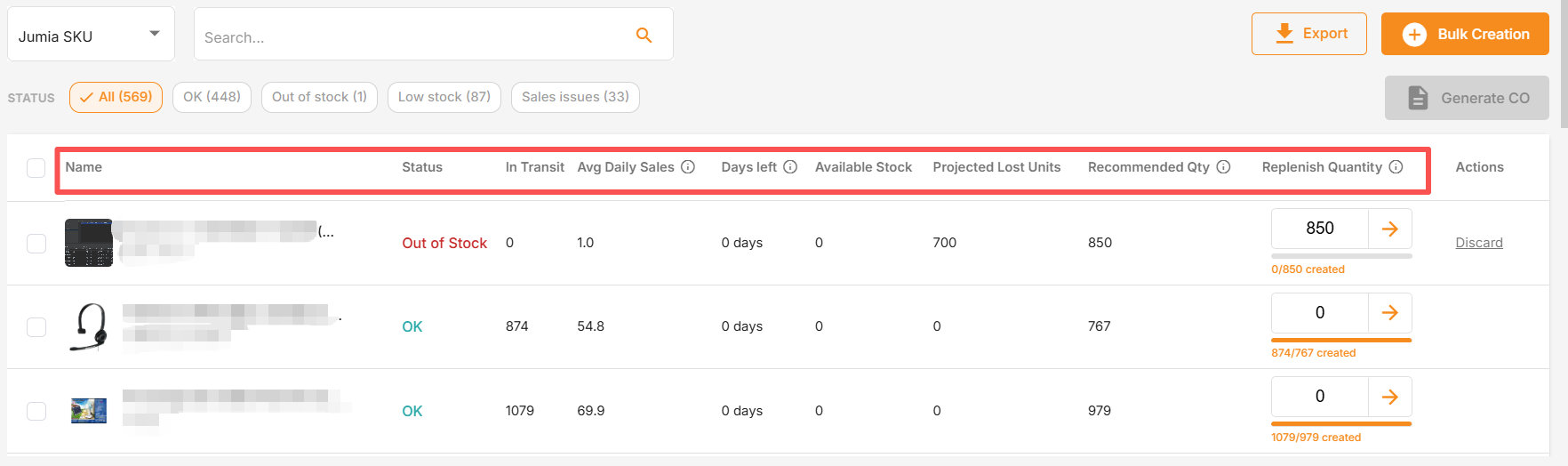This screenshot has width=1568, height=466.
Task: Filter by Out of stock (1) status
Action: tap(320, 97)
